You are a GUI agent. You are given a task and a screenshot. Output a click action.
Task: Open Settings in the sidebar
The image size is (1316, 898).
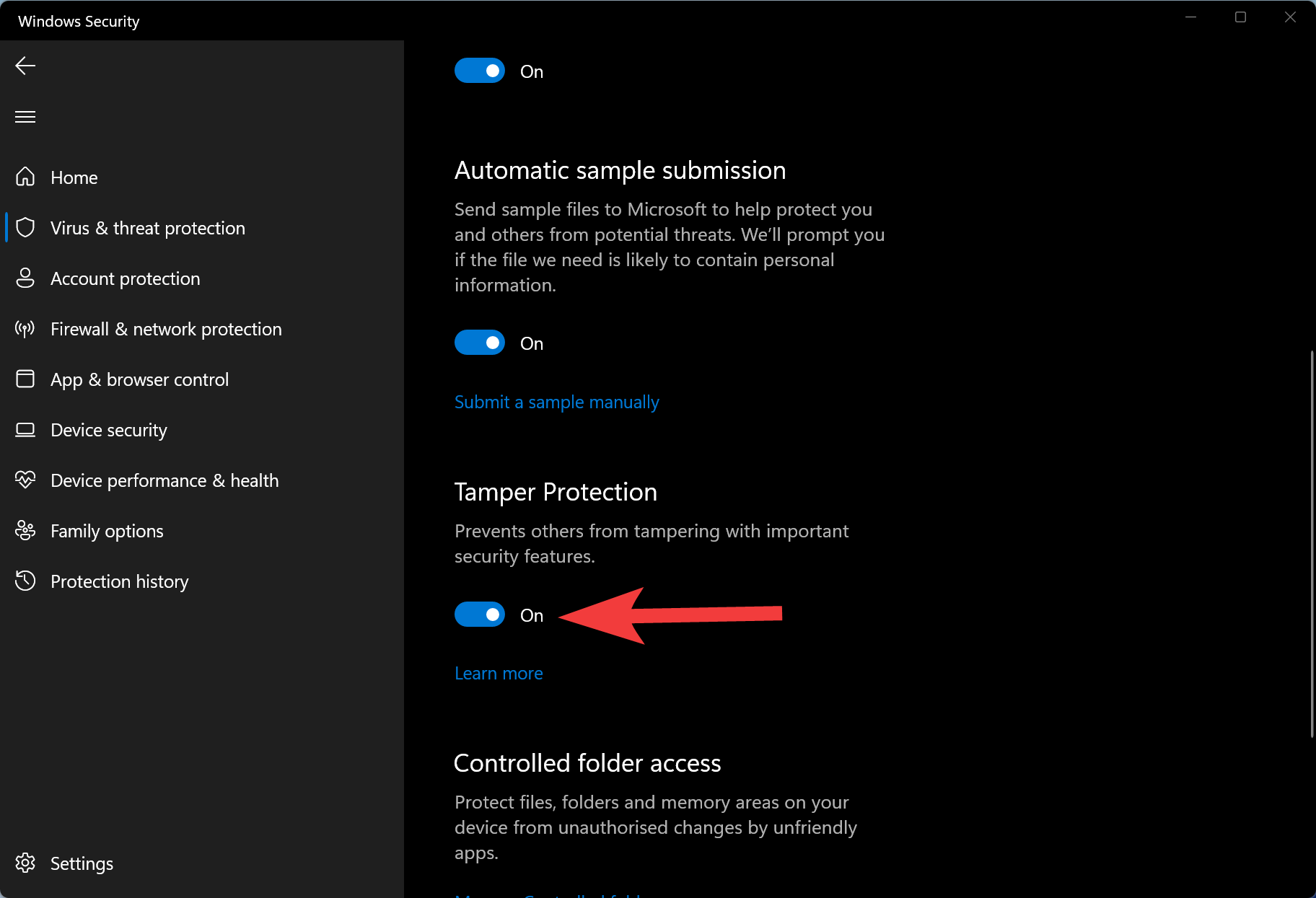click(x=202, y=863)
